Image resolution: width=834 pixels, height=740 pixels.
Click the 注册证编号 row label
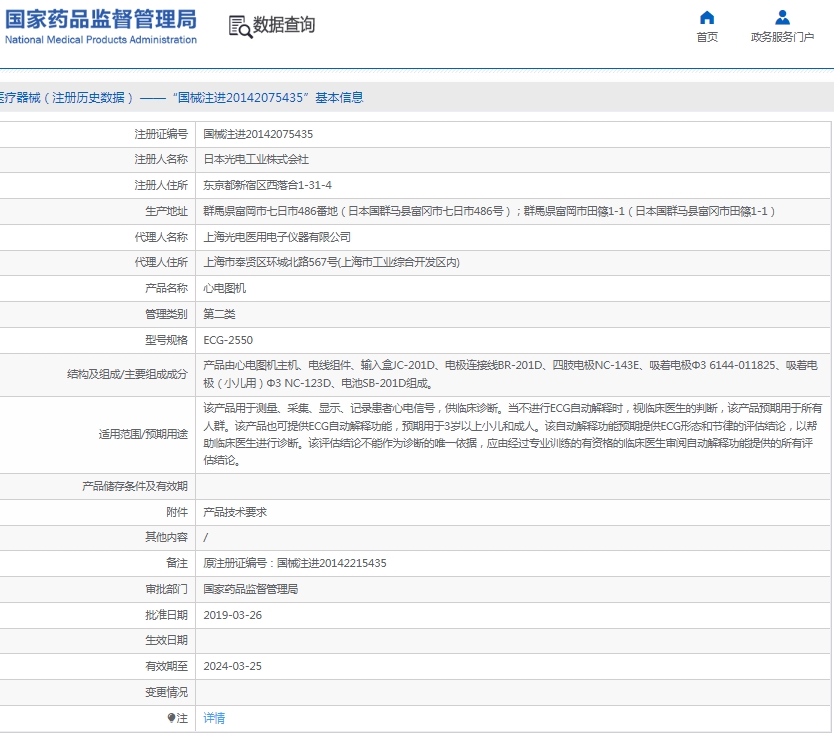tap(161, 134)
